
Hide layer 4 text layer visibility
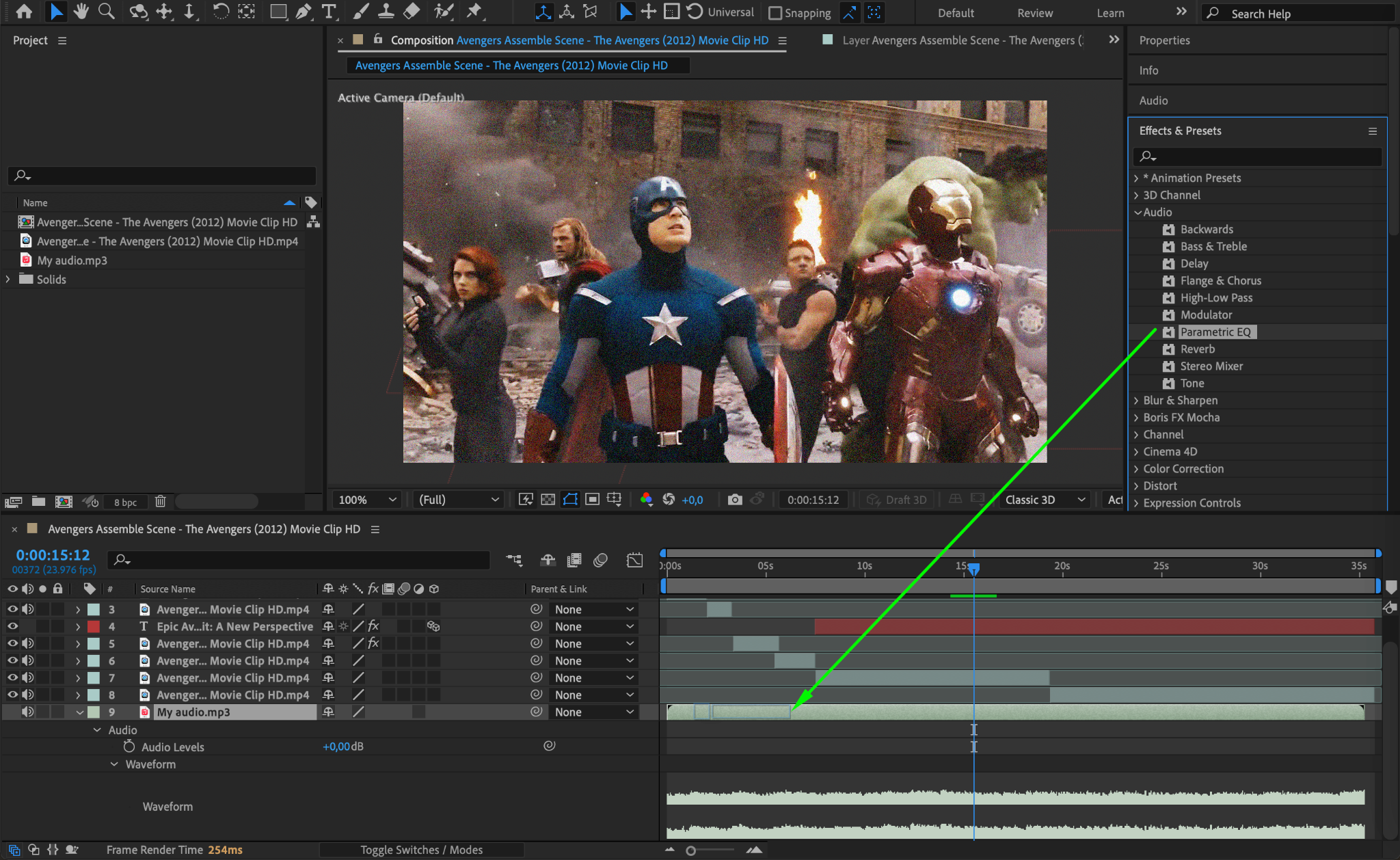(x=12, y=626)
